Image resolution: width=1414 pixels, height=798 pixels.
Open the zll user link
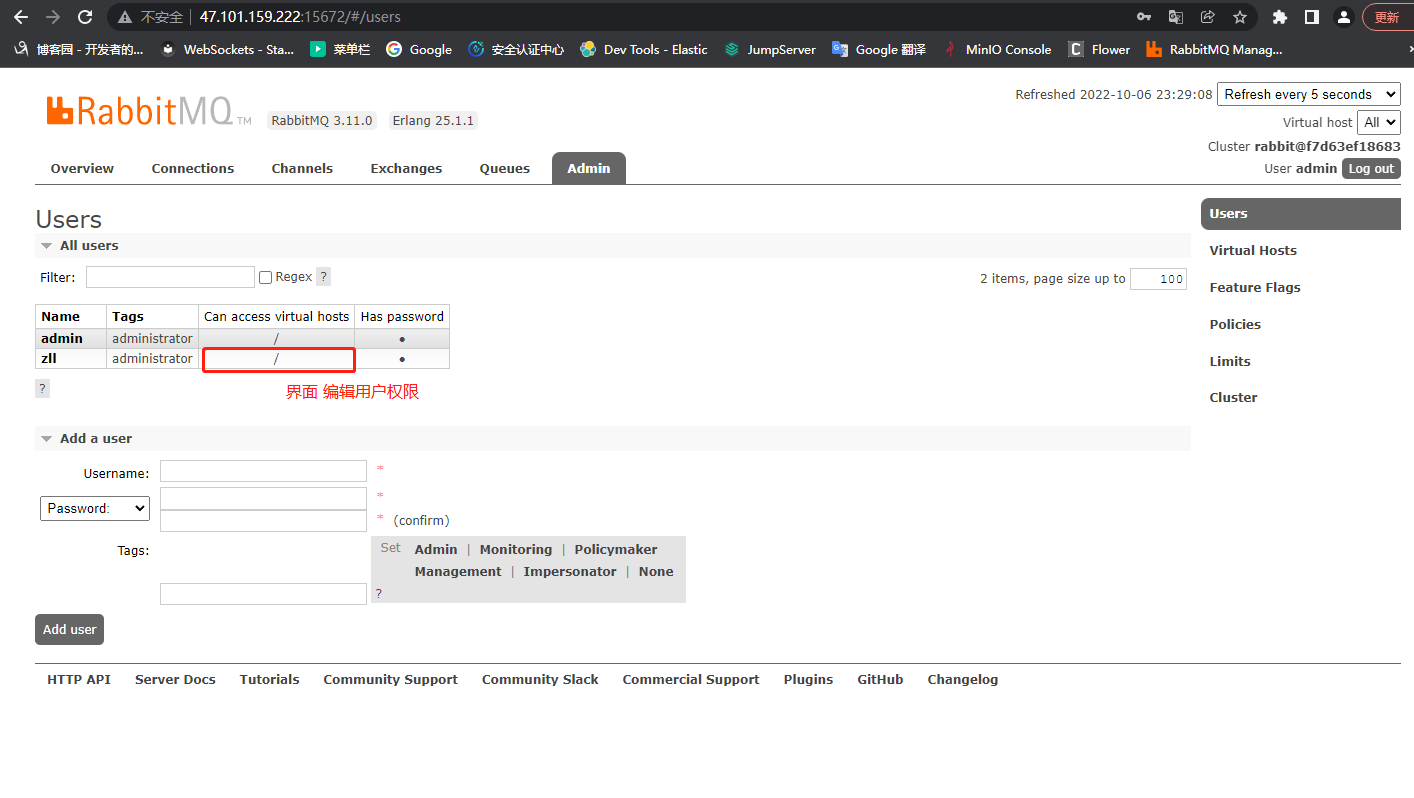point(49,358)
